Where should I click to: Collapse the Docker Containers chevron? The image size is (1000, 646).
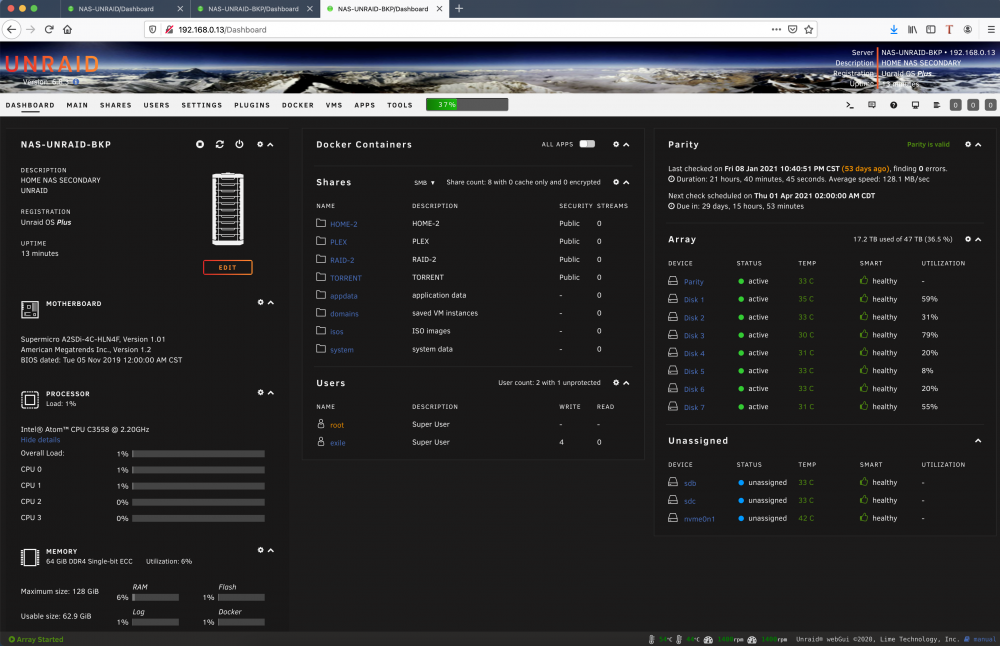[x=626, y=145]
